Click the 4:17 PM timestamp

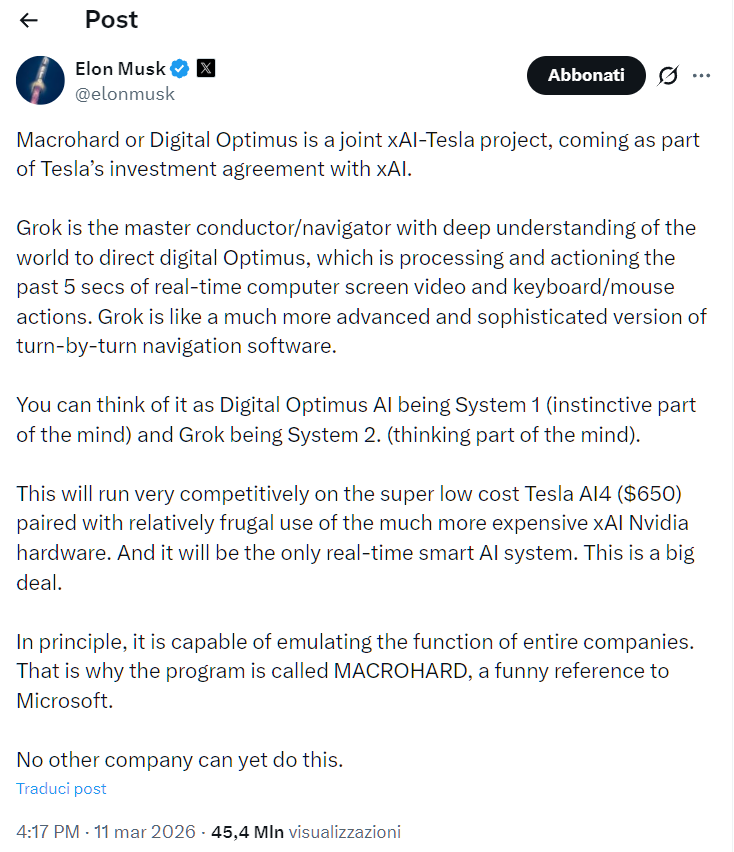[50, 831]
